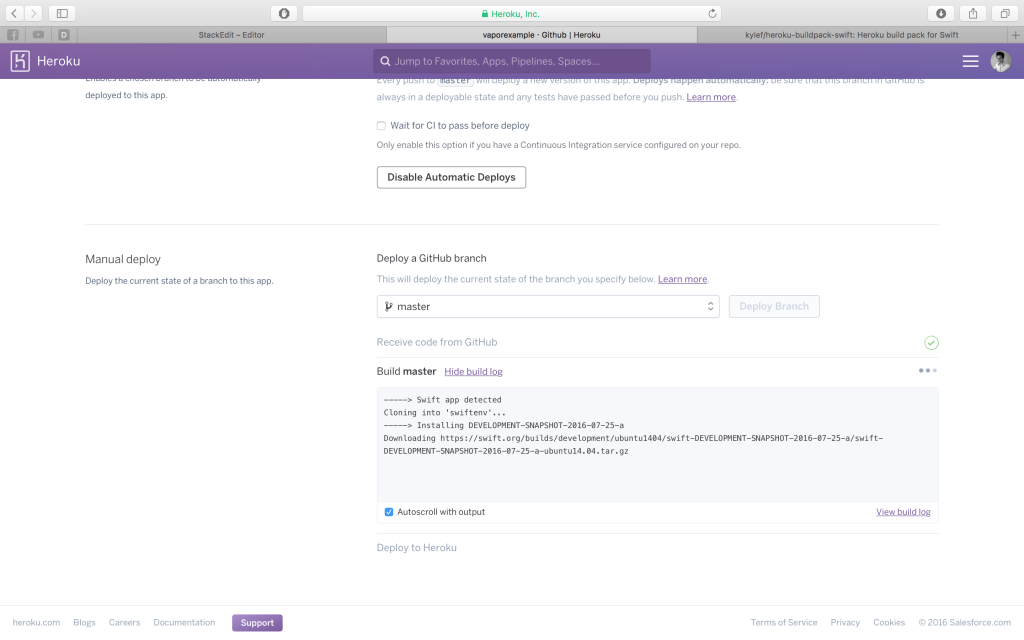Viewport: 1024px width, 640px height.
Task: Open the content blocker extension icon
Action: click(x=284, y=13)
